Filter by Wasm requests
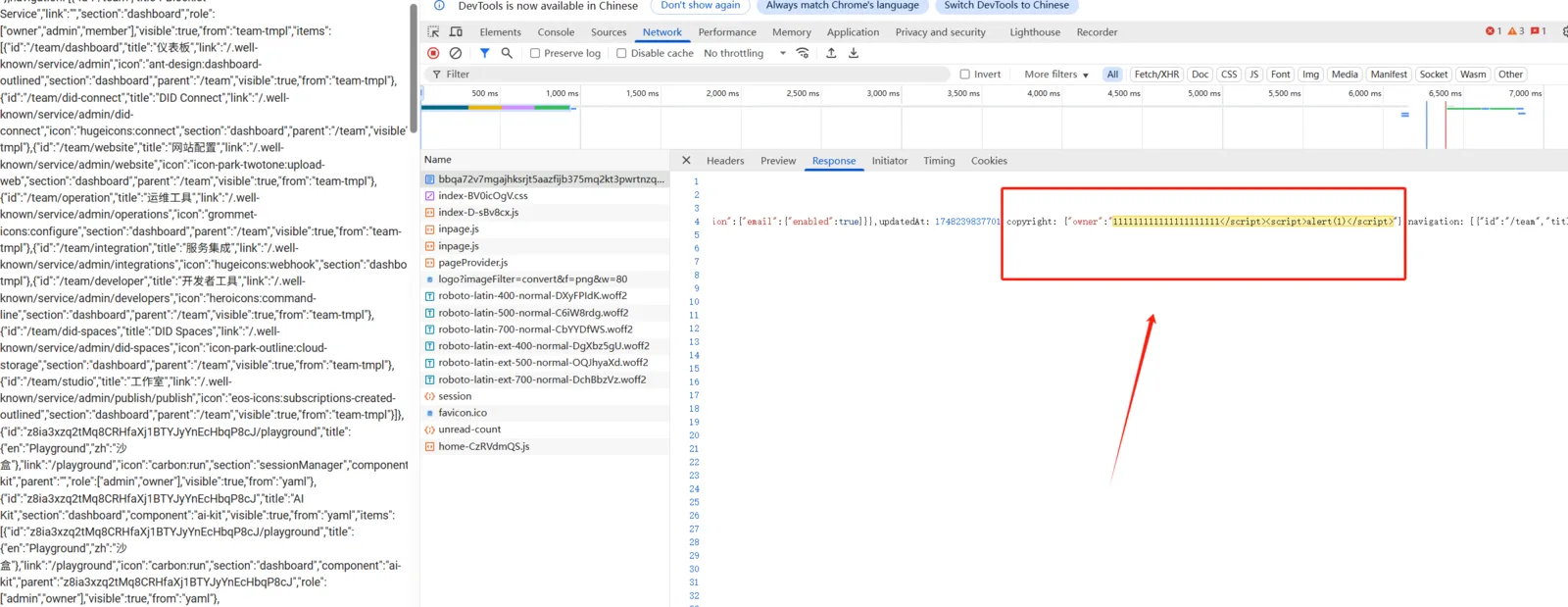1568x607 pixels. coord(1473,75)
